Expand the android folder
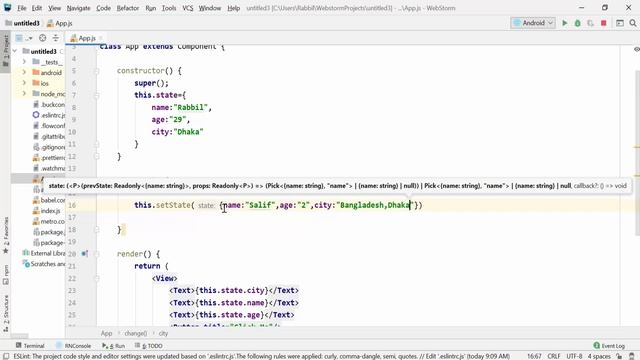 (x=24, y=72)
